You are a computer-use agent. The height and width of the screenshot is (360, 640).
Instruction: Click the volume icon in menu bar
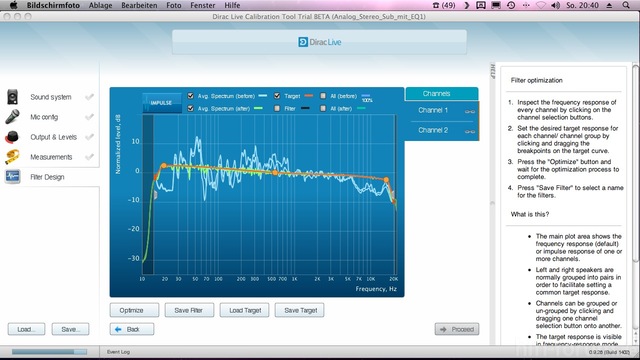[x=555, y=5]
